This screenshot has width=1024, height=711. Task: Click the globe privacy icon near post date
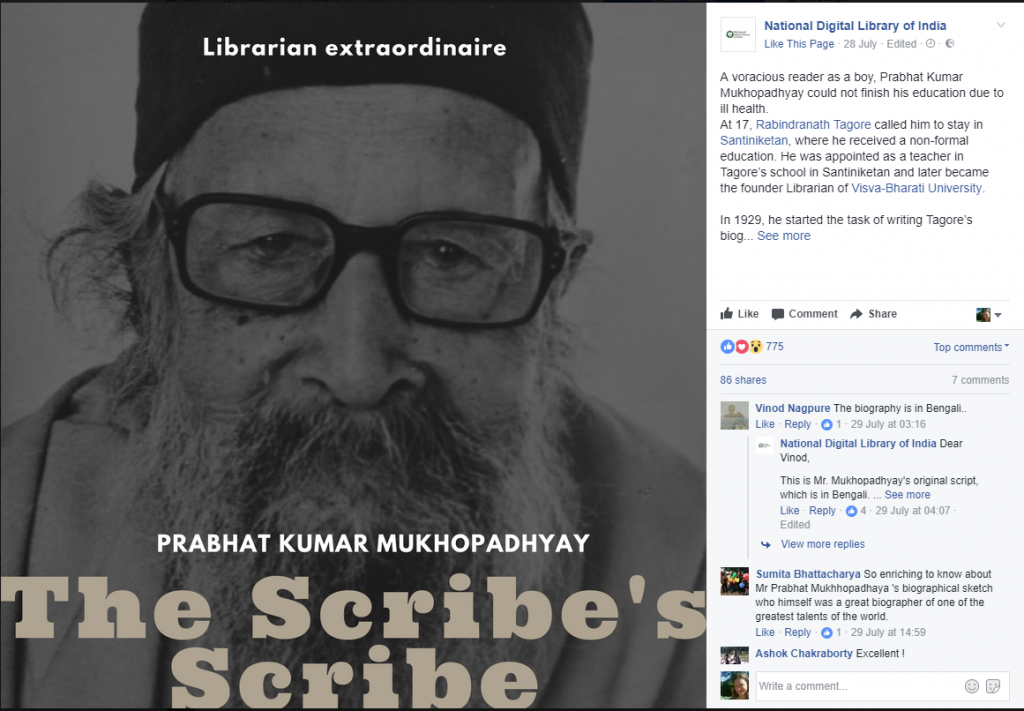(950, 44)
